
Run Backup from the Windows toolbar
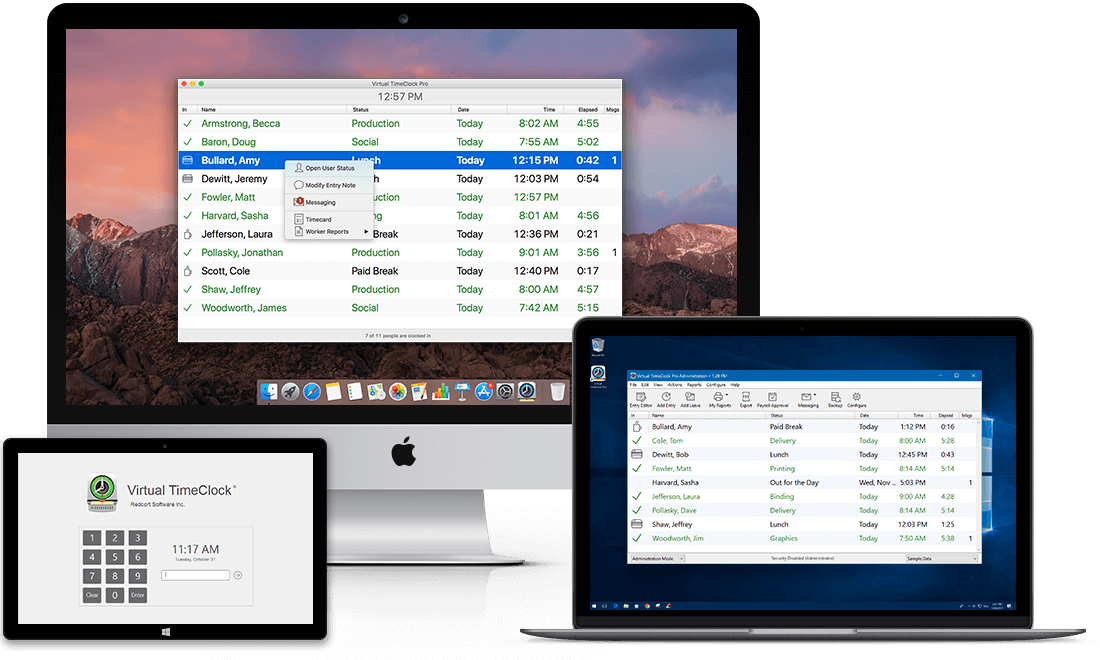pos(835,398)
